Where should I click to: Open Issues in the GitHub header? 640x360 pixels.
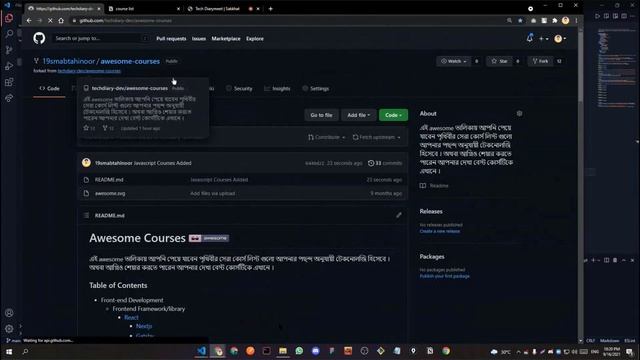(x=199, y=38)
